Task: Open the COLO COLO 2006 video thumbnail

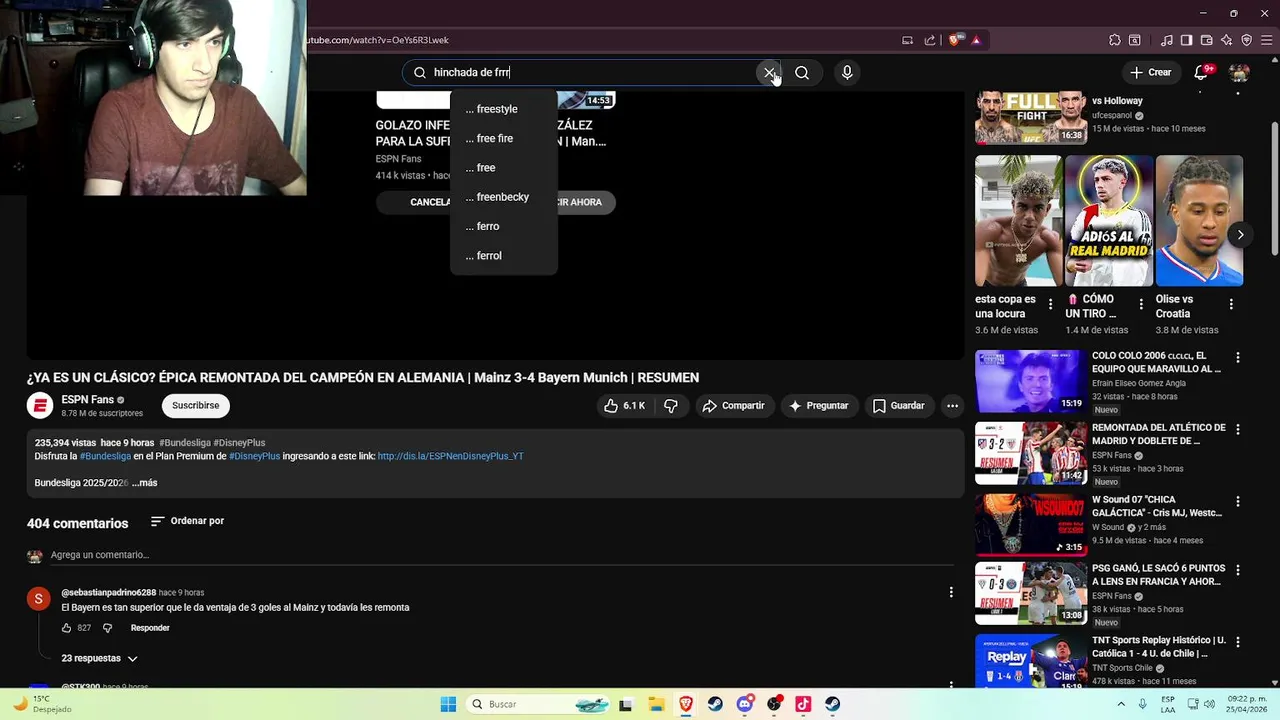Action: pyautogui.click(x=1031, y=381)
